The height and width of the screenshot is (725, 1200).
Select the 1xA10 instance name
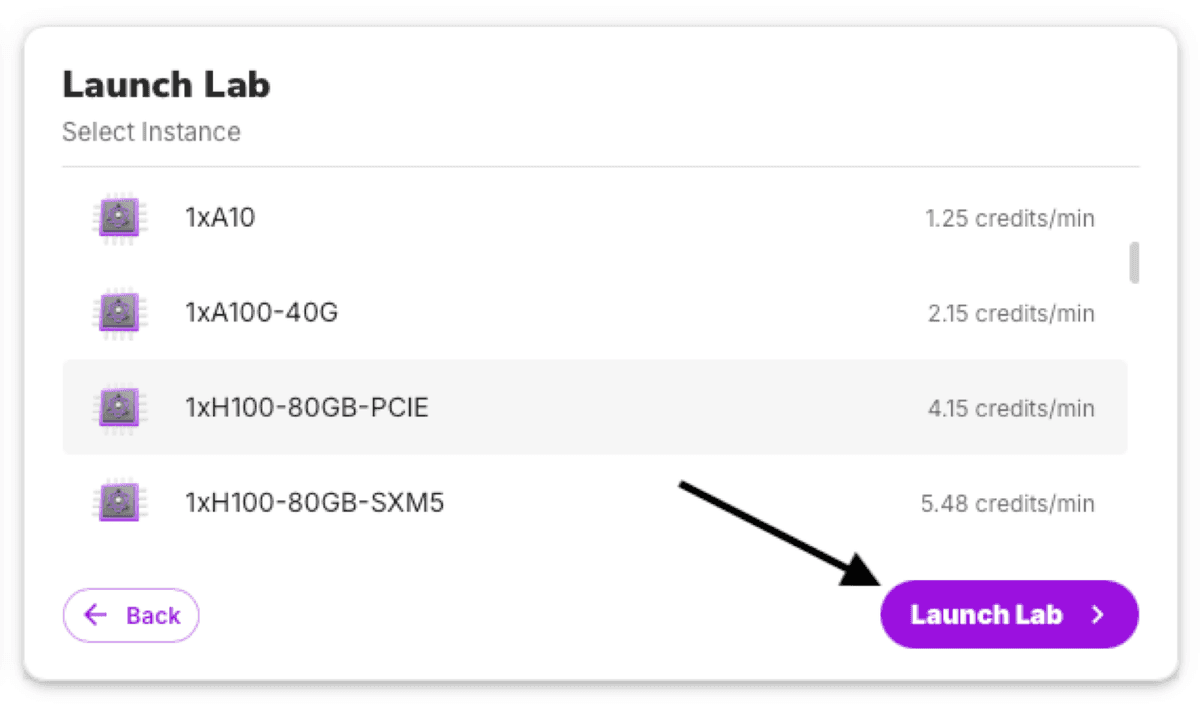tap(220, 217)
